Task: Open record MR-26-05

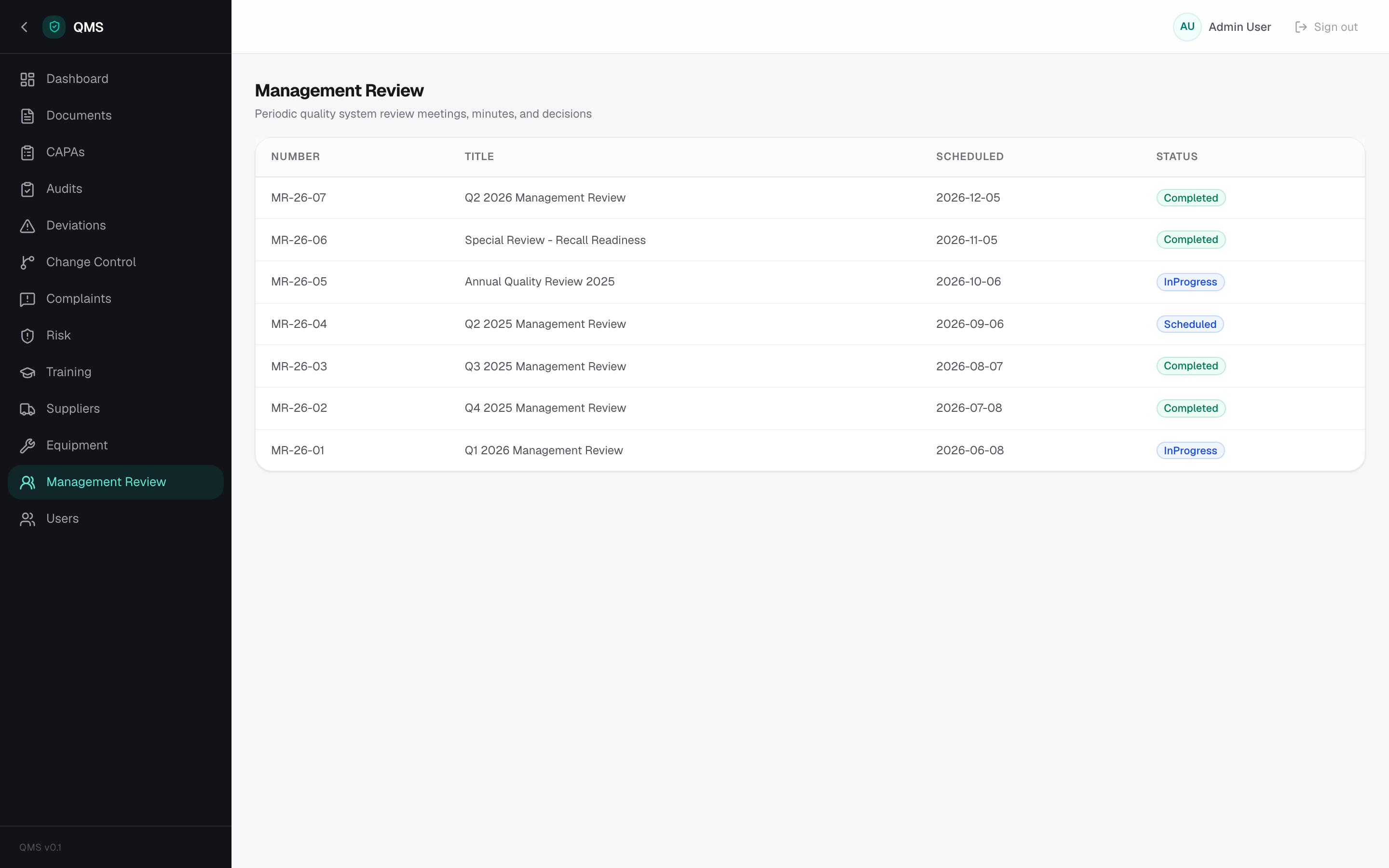Action: [x=810, y=282]
